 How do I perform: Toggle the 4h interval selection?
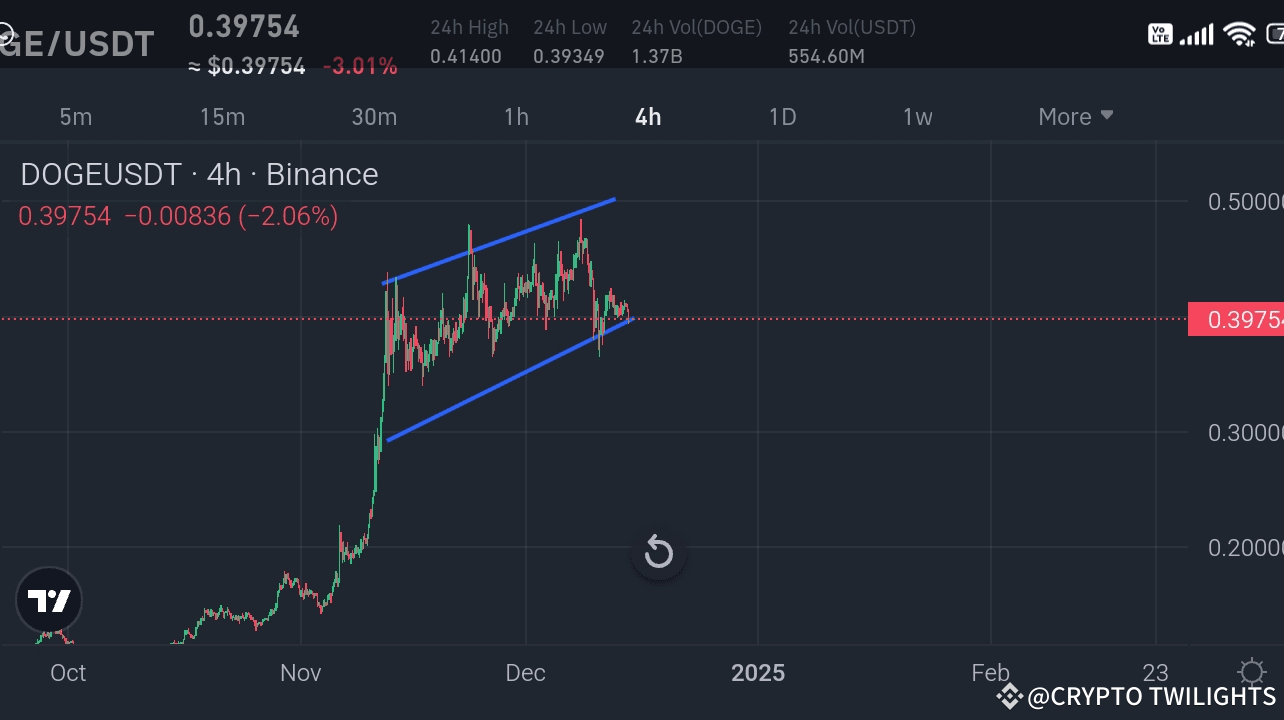(647, 116)
